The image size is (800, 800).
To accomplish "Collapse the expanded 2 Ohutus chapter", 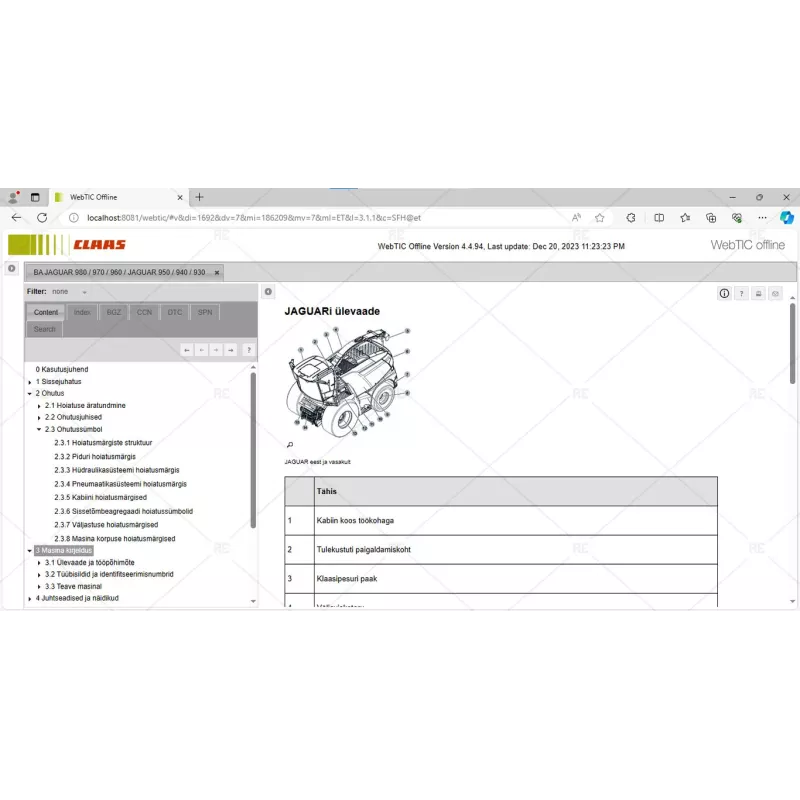I will (30, 392).
